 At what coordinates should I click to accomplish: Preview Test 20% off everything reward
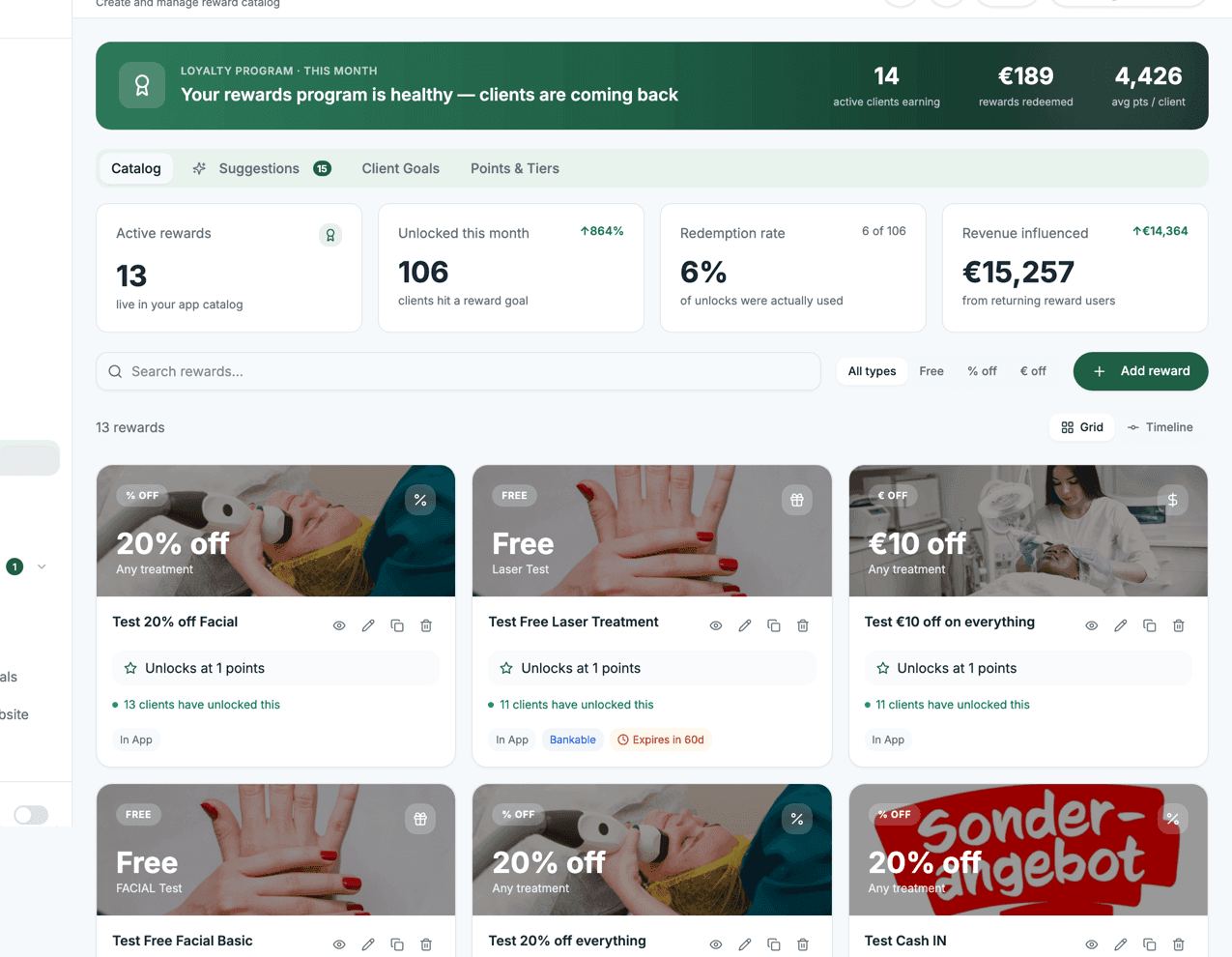click(716, 944)
